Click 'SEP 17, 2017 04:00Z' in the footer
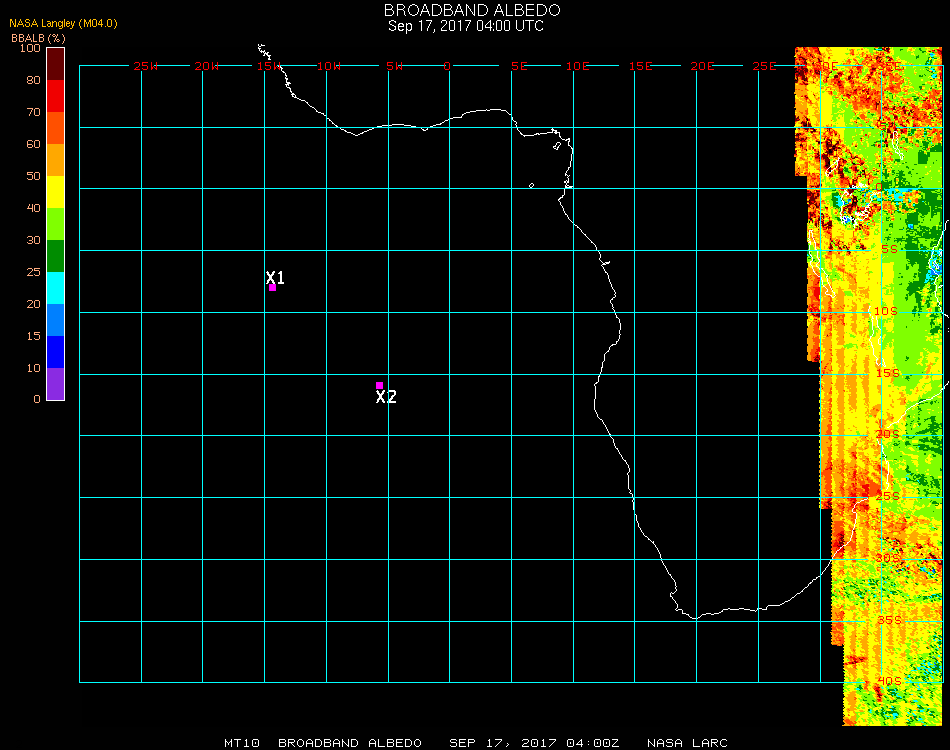 tap(534, 743)
